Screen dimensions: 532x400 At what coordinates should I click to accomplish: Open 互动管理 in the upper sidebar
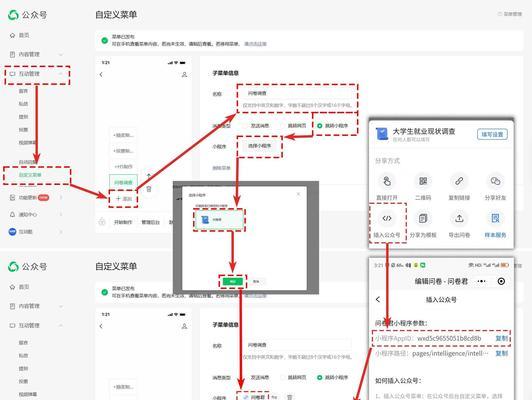29,74
